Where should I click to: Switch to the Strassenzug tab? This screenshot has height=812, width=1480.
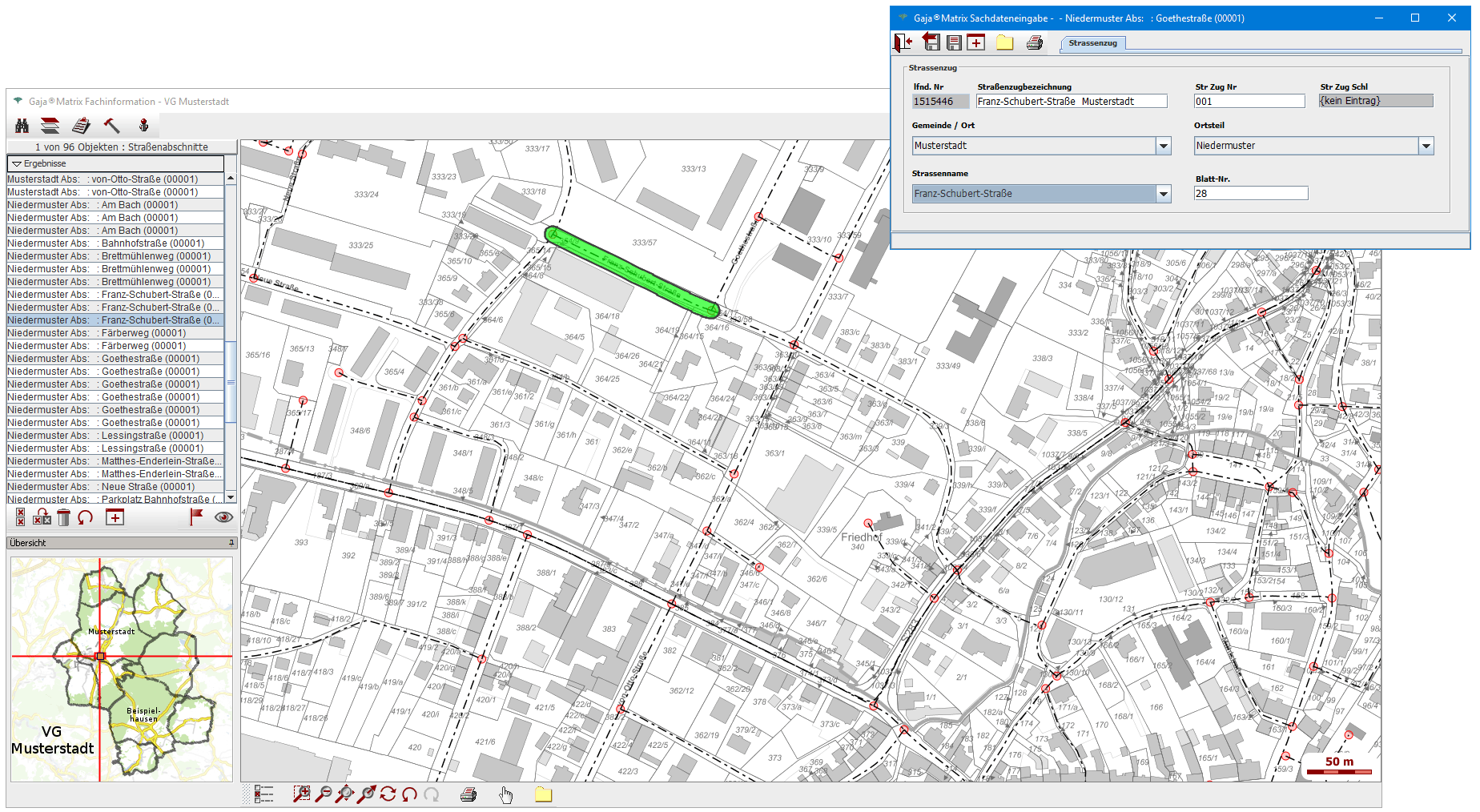tap(1092, 43)
